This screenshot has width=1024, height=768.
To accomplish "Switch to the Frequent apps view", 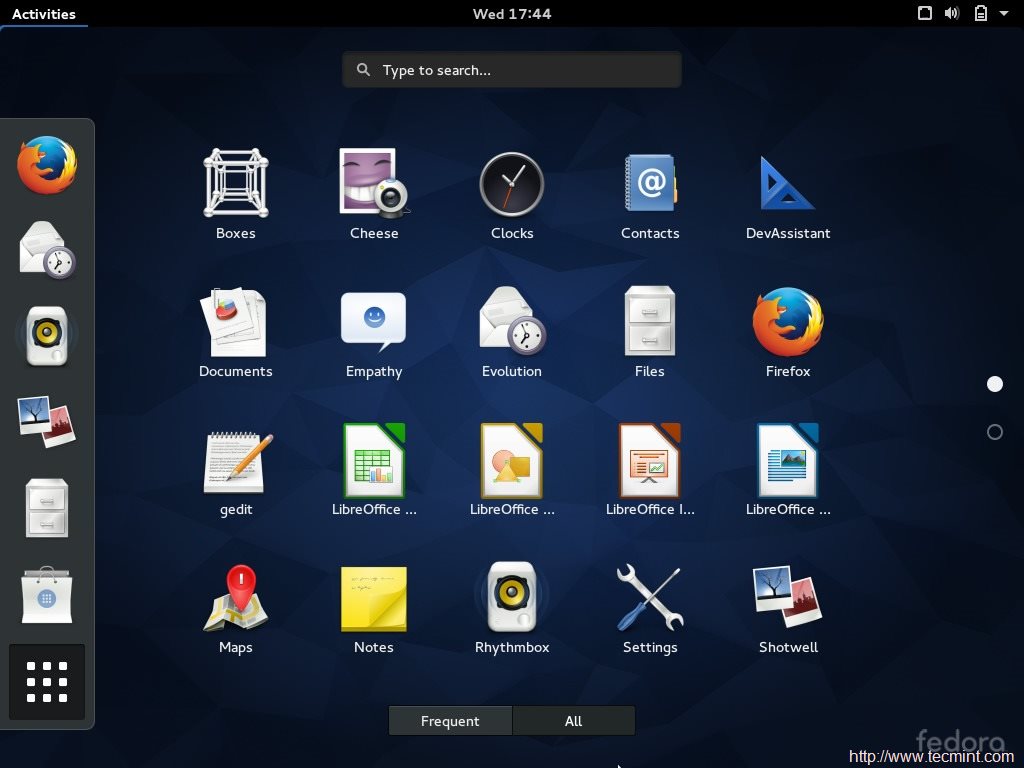I will click(x=450, y=721).
